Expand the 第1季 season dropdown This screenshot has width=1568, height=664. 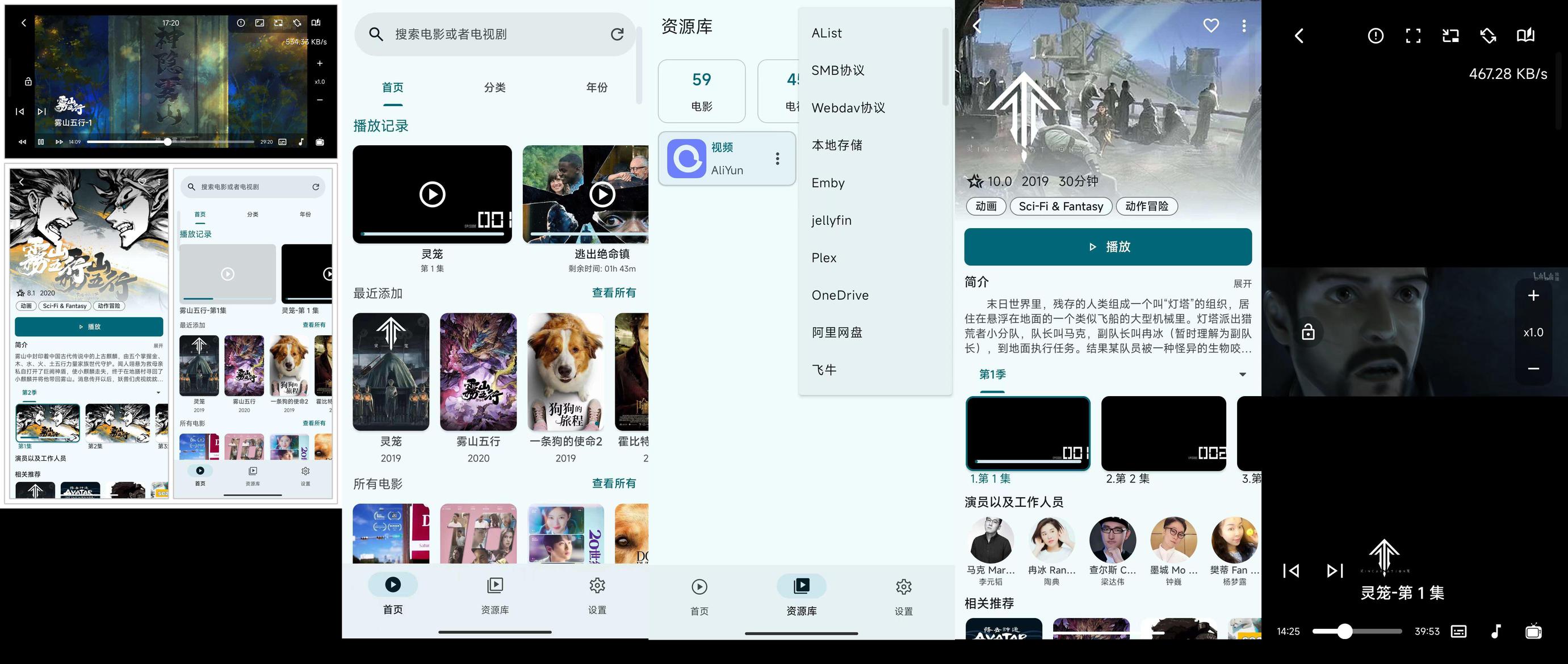1242,375
